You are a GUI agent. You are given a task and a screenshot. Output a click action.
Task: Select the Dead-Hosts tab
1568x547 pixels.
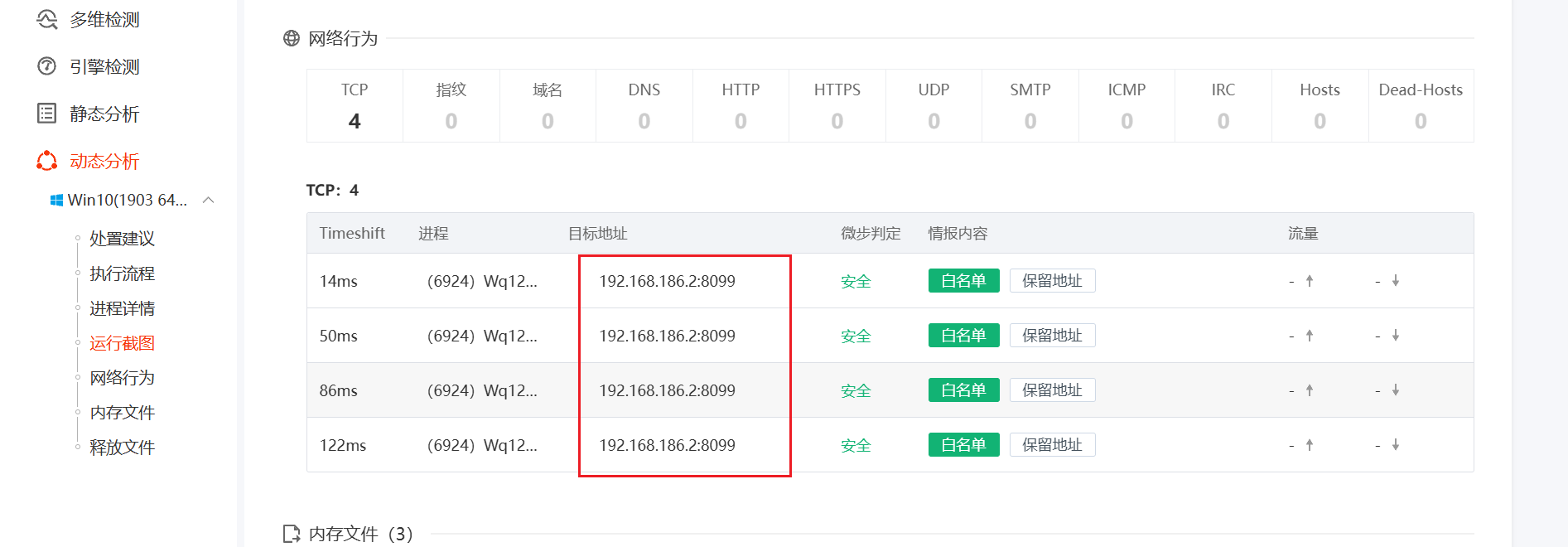pos(1420,105)
